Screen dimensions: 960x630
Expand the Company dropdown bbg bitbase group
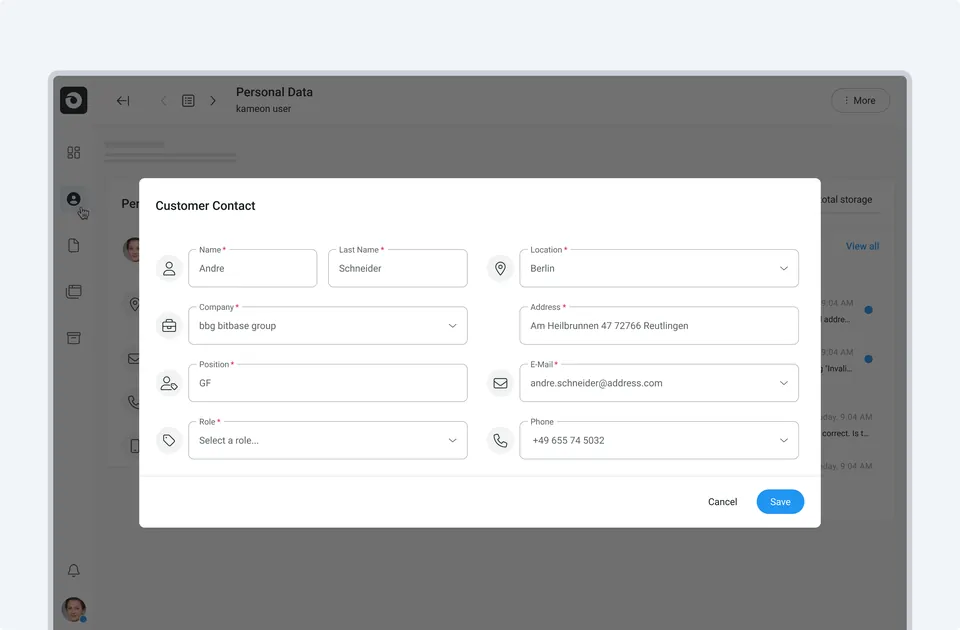pos(328,326)
